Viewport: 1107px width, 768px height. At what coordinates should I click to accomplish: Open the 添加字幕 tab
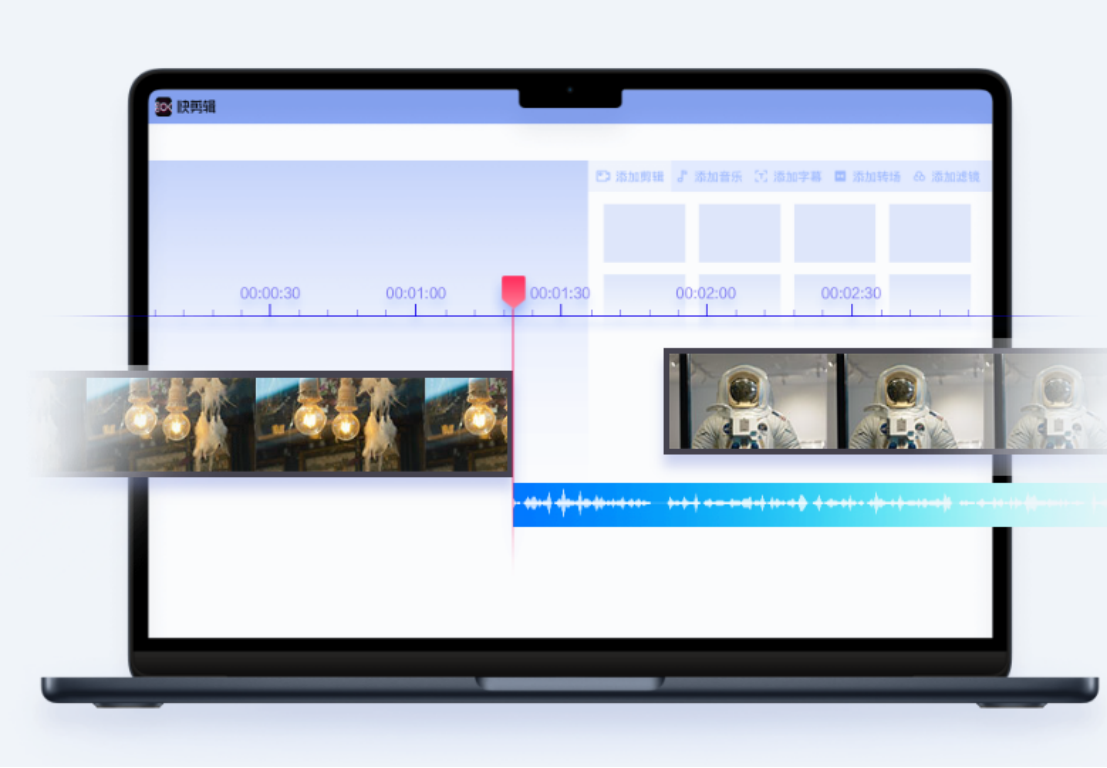788,176
